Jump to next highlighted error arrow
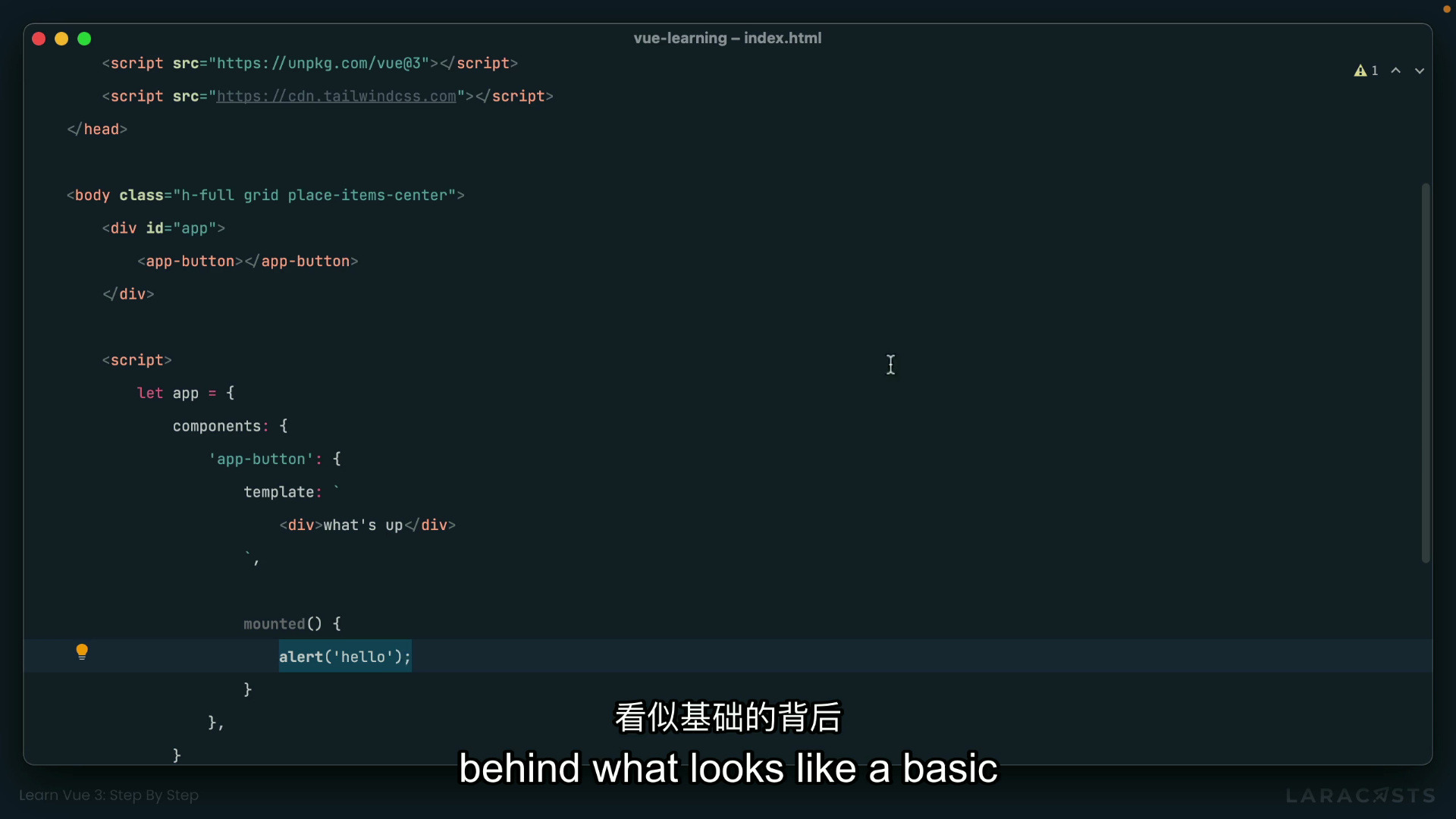This screenshot has height=819, width=1456. click(x=1420, y=71)
